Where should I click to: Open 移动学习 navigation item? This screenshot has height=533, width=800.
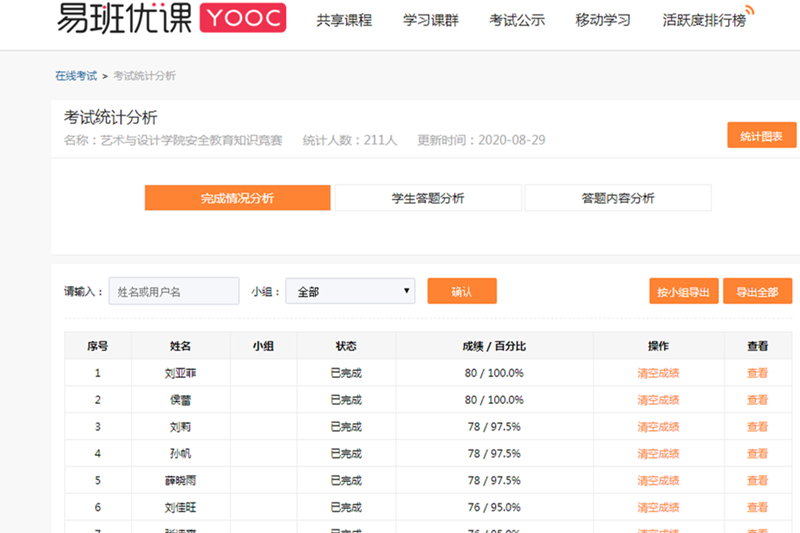click(603, 20)
